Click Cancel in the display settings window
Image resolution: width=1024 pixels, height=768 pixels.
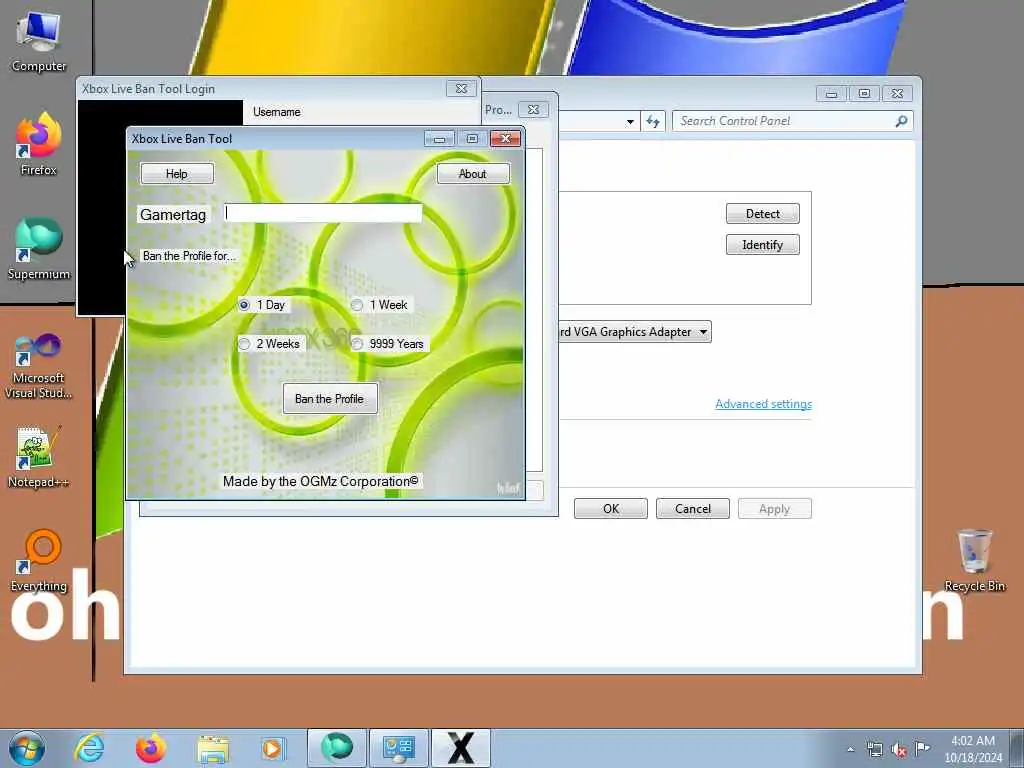click(692, 509)
